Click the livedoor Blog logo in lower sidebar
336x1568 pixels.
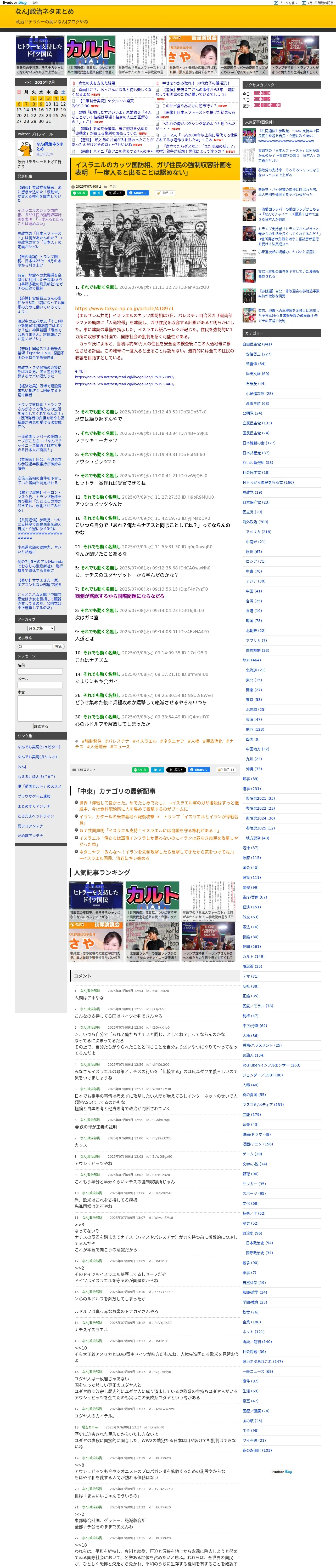point(282,1472)
